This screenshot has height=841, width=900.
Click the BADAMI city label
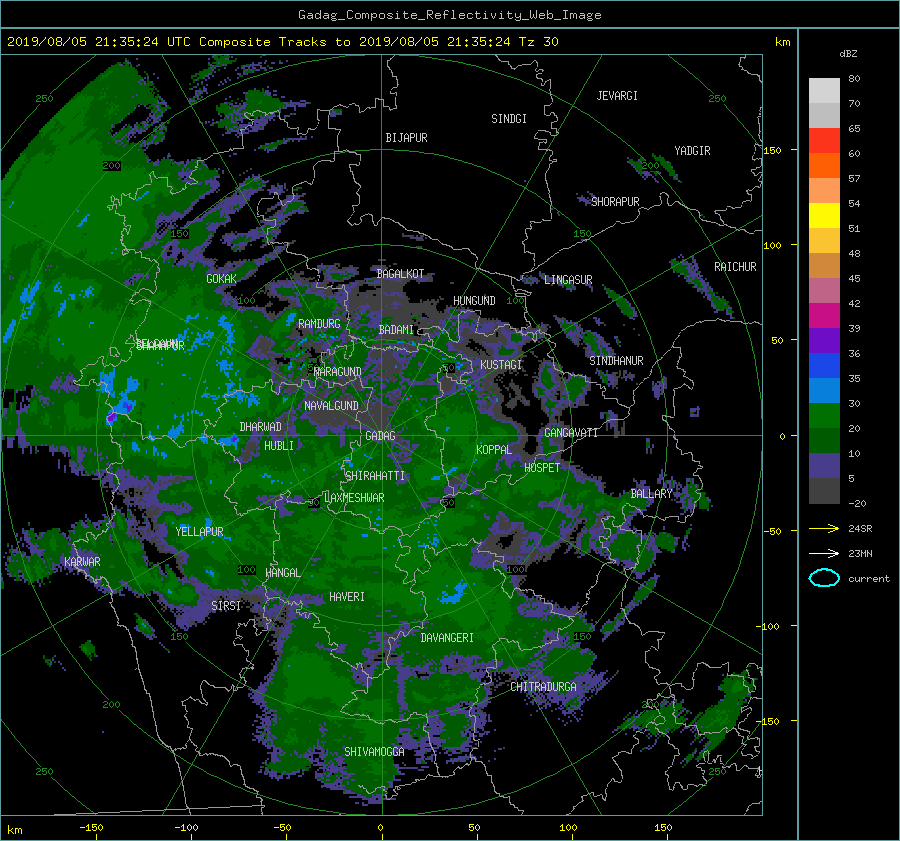396,330
